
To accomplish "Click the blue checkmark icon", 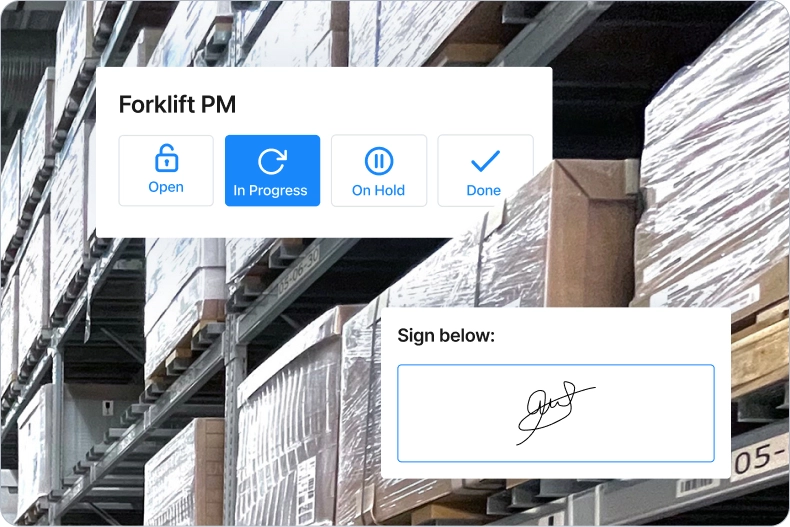I will coord(485,161).
